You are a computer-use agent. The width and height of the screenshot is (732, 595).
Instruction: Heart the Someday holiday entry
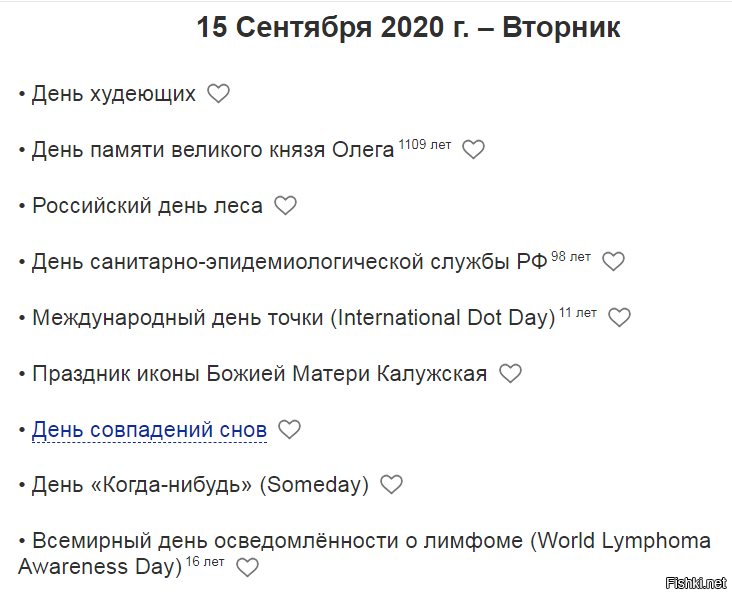coord(392,485)
